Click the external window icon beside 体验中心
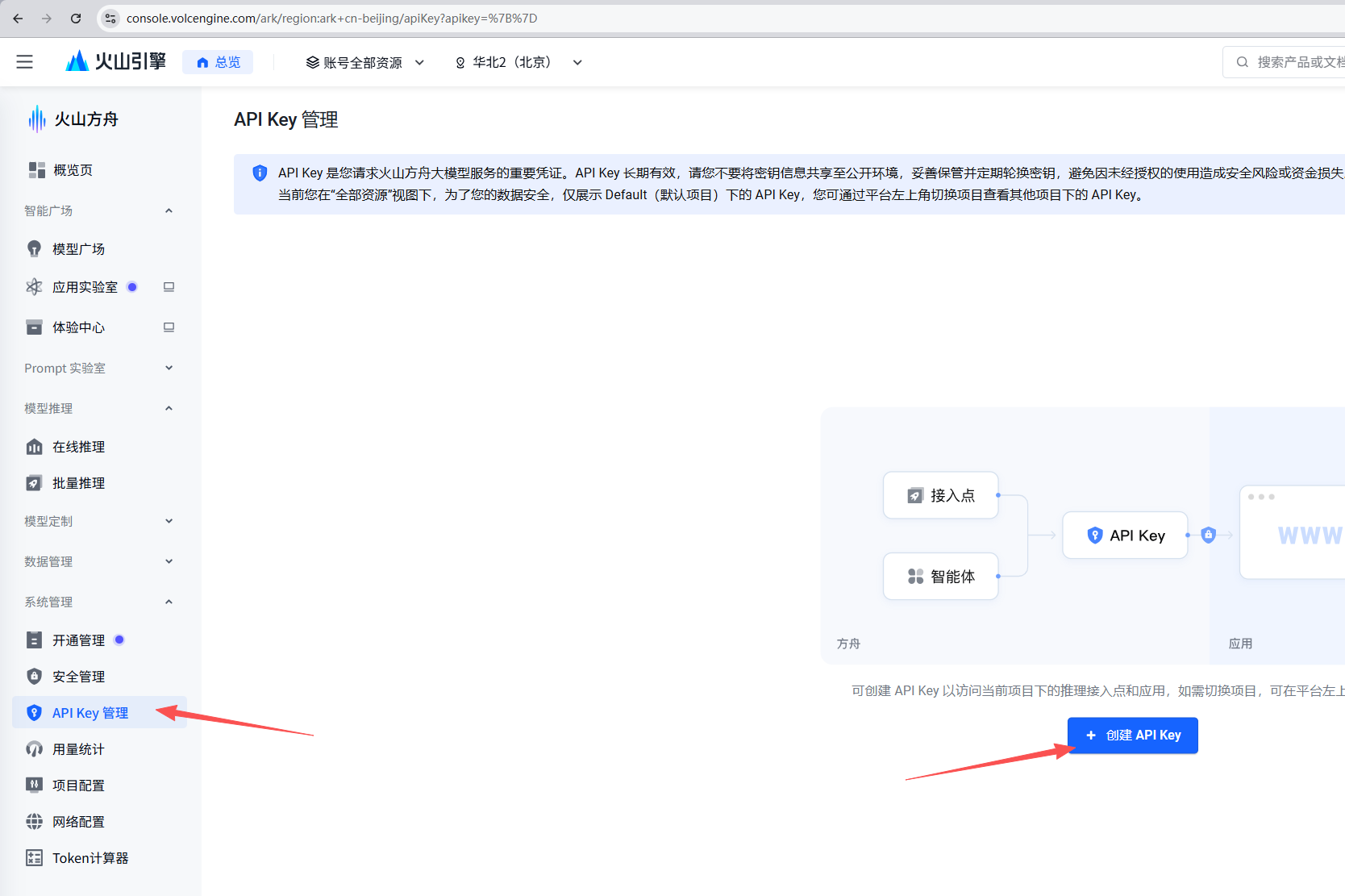Image resolution: width=1345 pixels, height=896 pixels. coord(169,327)
